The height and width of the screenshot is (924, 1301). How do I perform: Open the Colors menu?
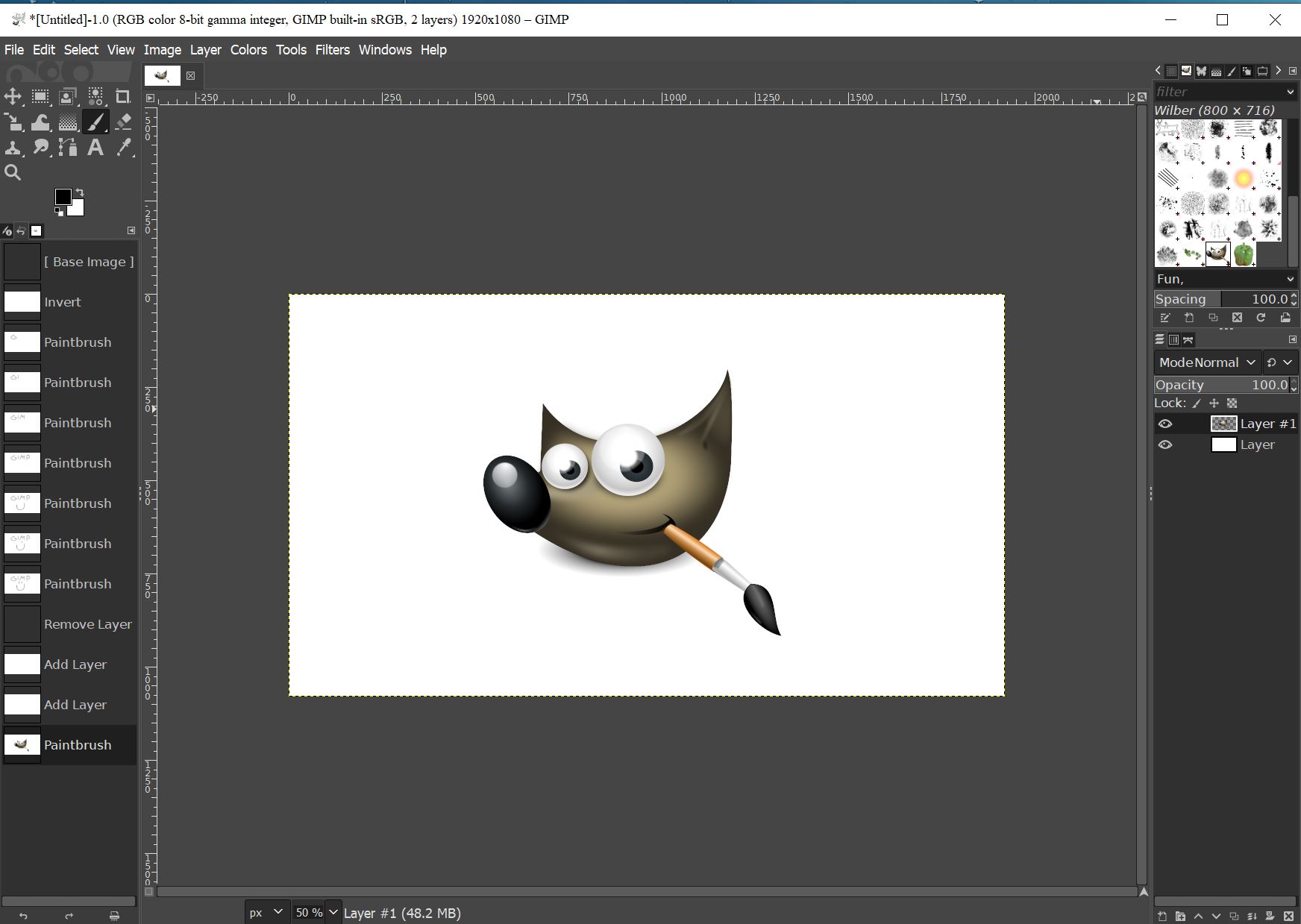(248, 50)
